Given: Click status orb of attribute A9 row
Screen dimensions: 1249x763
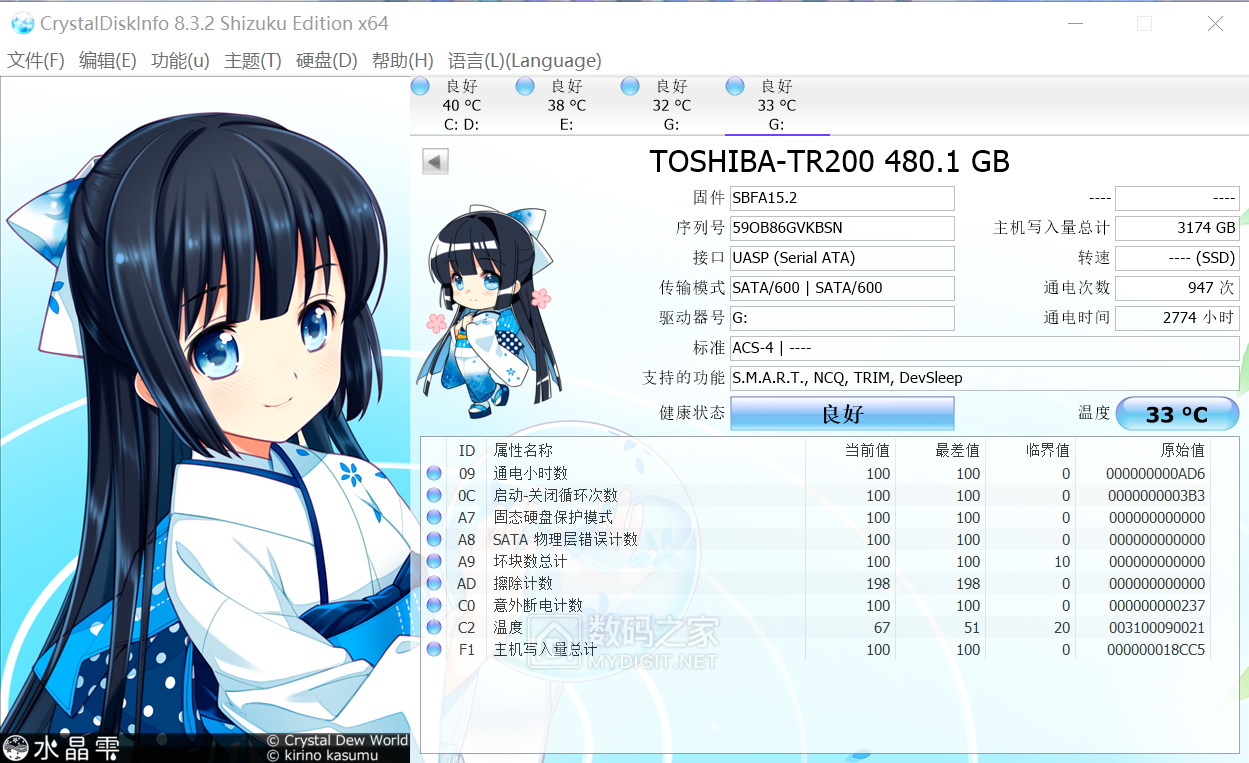Looking at the screenshot, I should point(434,562).
